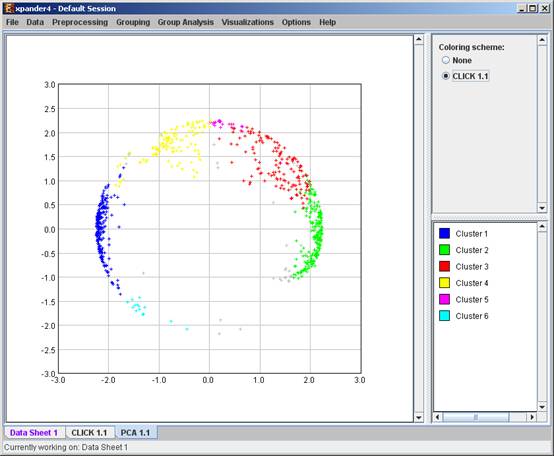Click the coloring scheme panel scroll-down arrow
The height and width of the screenshot is (456, 554).
pos(542,208)
